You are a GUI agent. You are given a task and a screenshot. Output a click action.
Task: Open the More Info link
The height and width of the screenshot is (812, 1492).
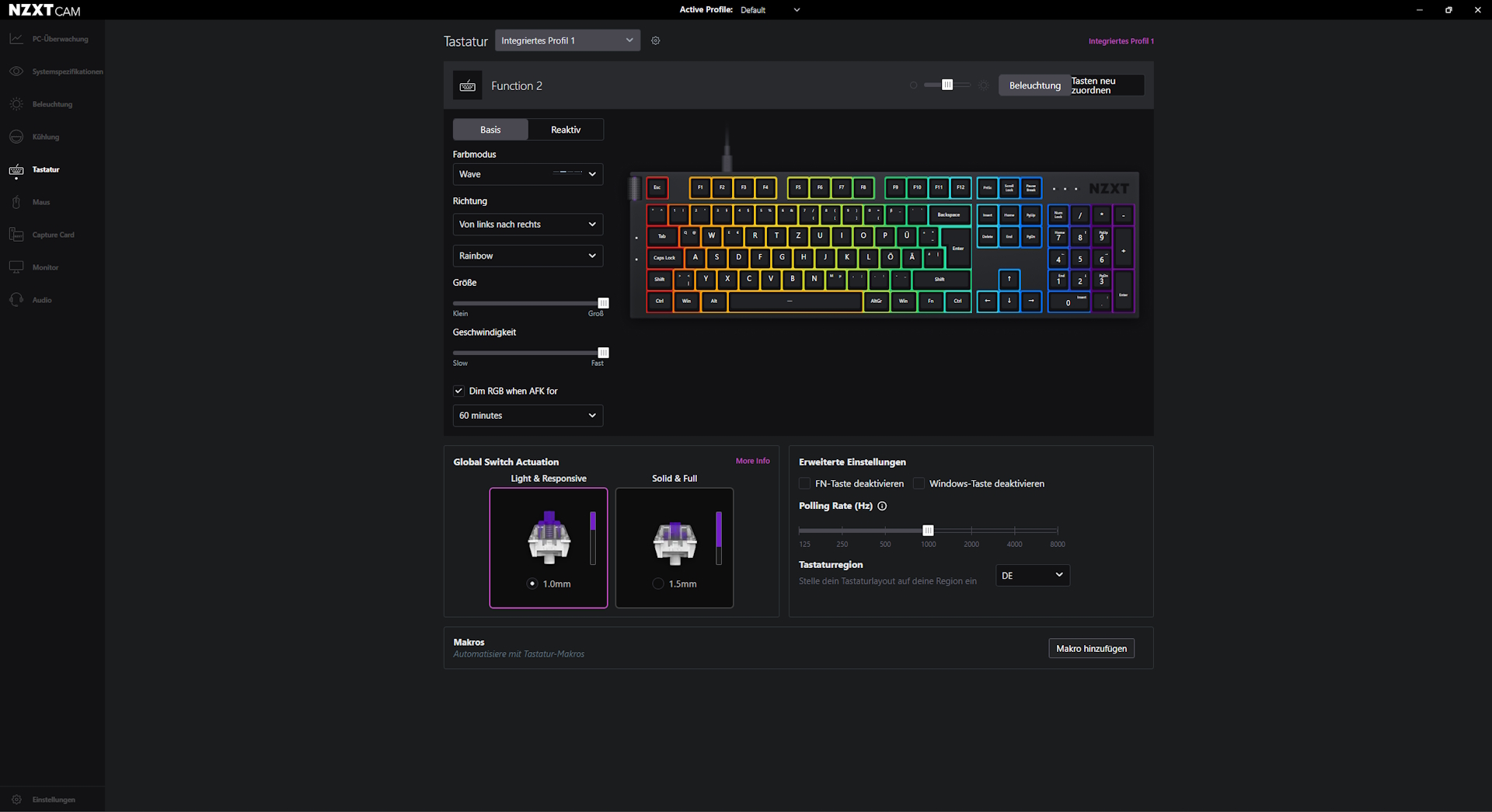pos(752,461)
